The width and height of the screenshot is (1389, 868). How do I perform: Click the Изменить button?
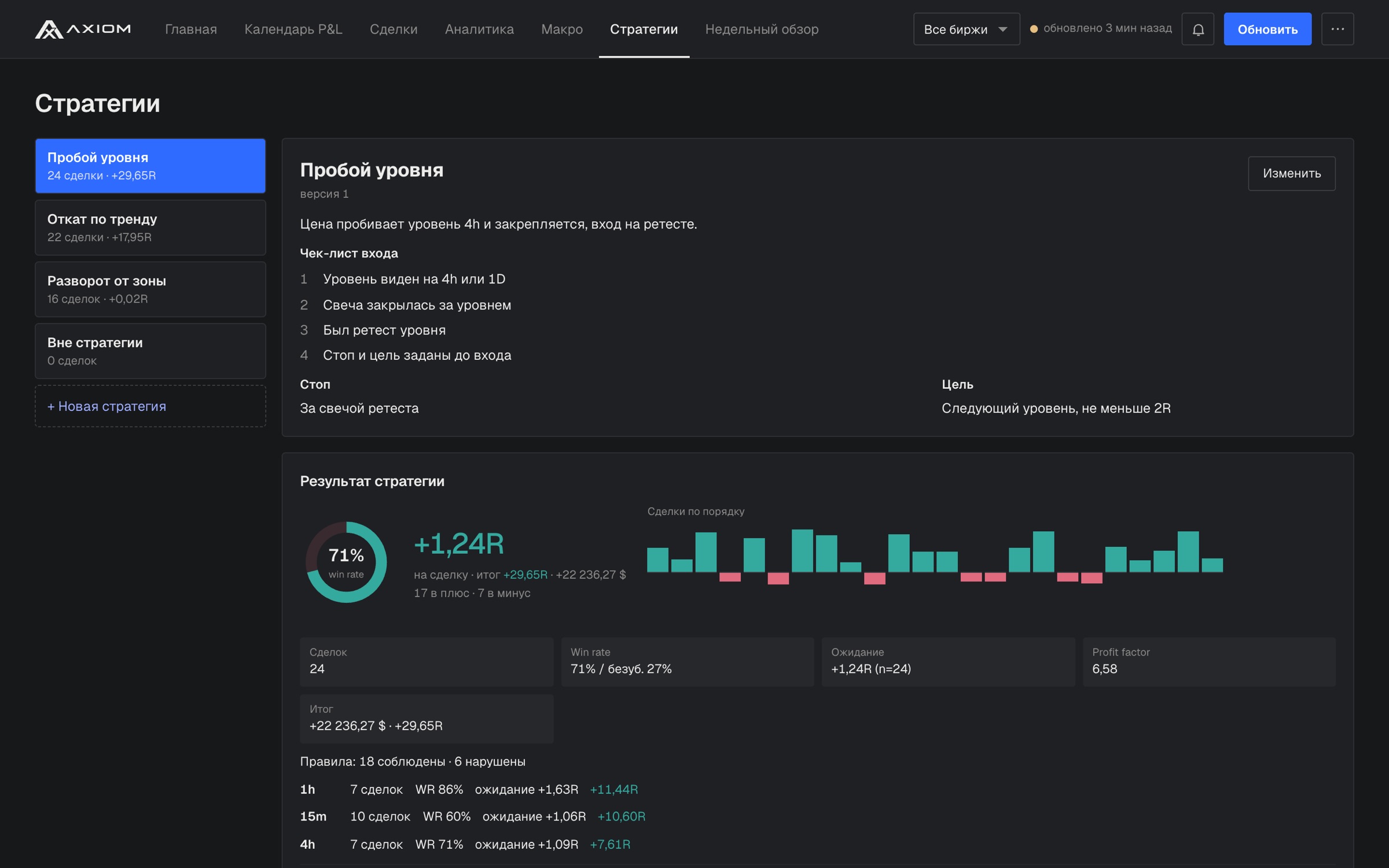1292,173
